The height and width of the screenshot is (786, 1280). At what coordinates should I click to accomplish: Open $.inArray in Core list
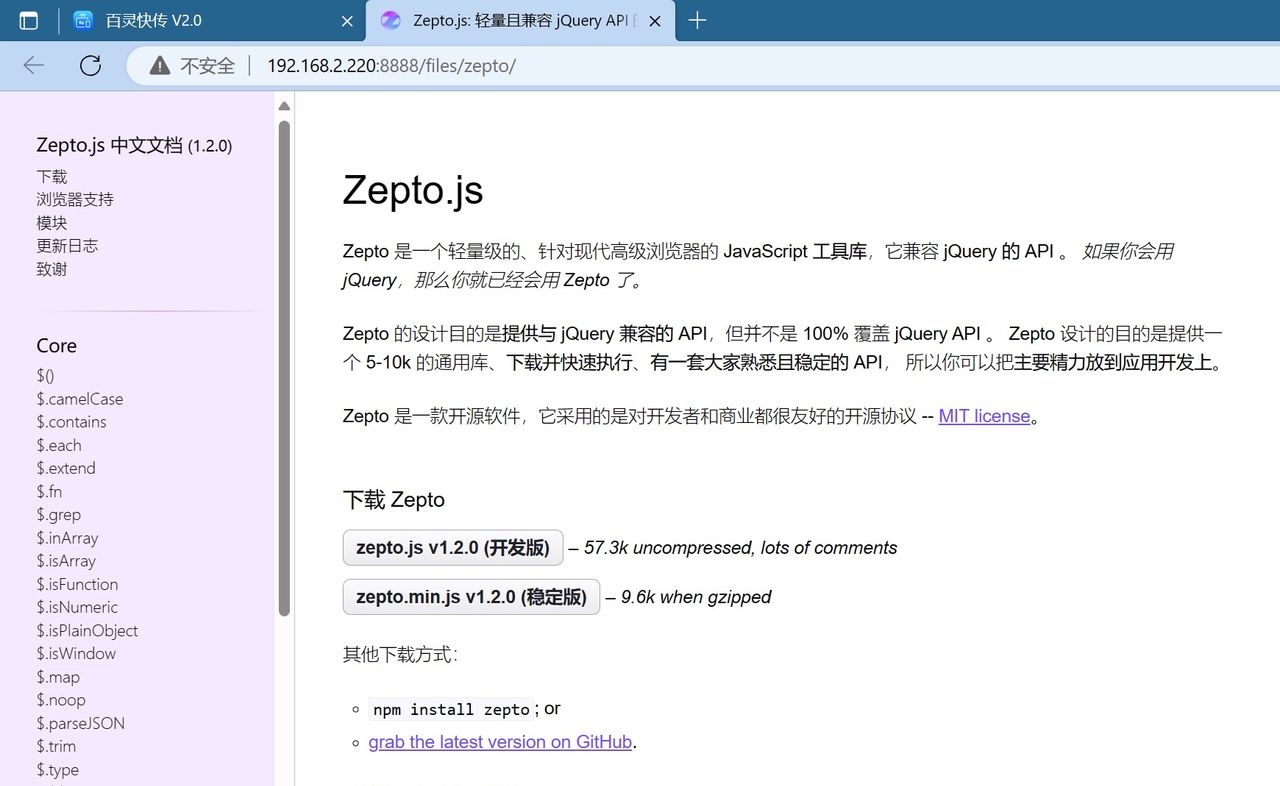[67, 538]
